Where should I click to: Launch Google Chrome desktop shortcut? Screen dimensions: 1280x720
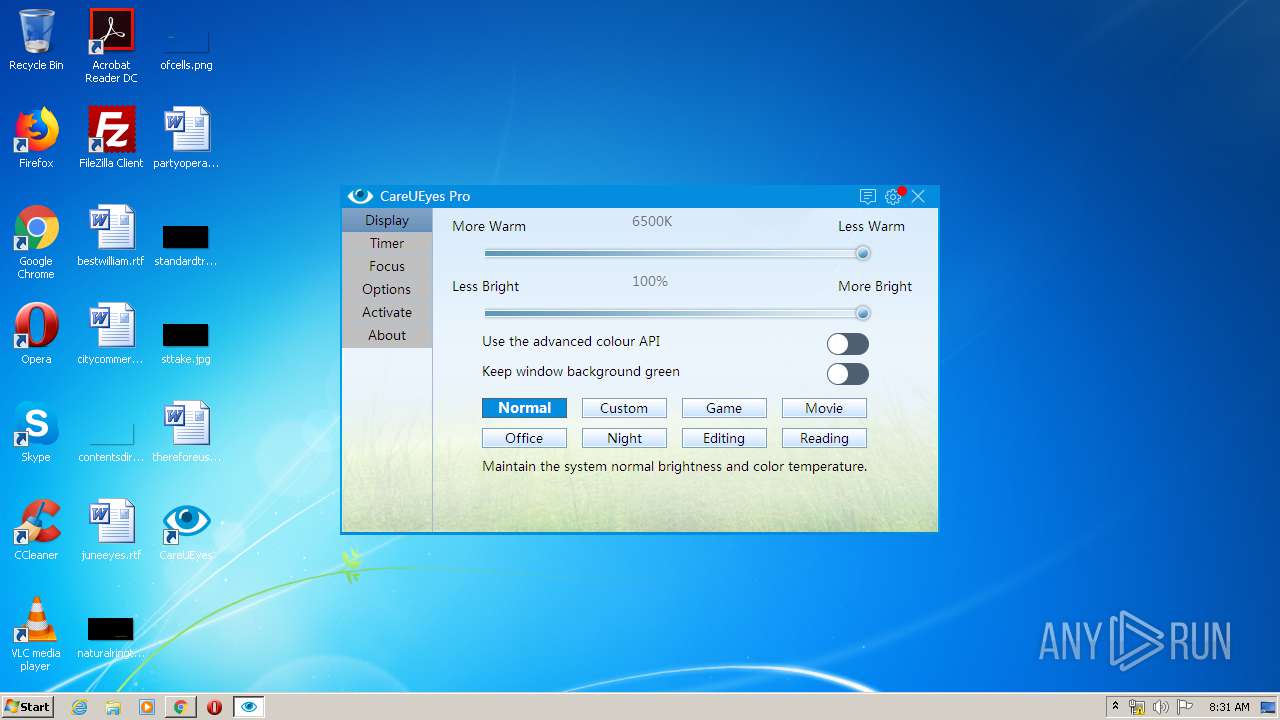36,242
